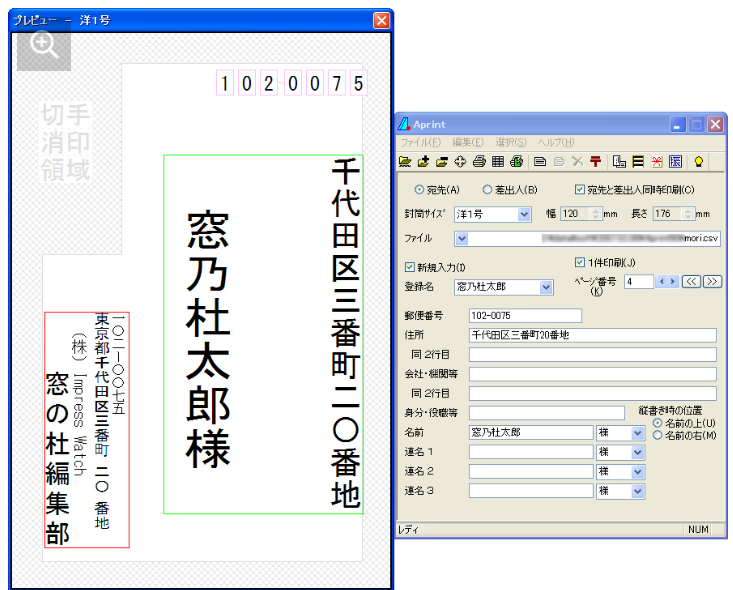The width and height of the screenshot is (733, 590).
Task: Click the magnifier zoom icon in preview
Action: tap(44, 44)
